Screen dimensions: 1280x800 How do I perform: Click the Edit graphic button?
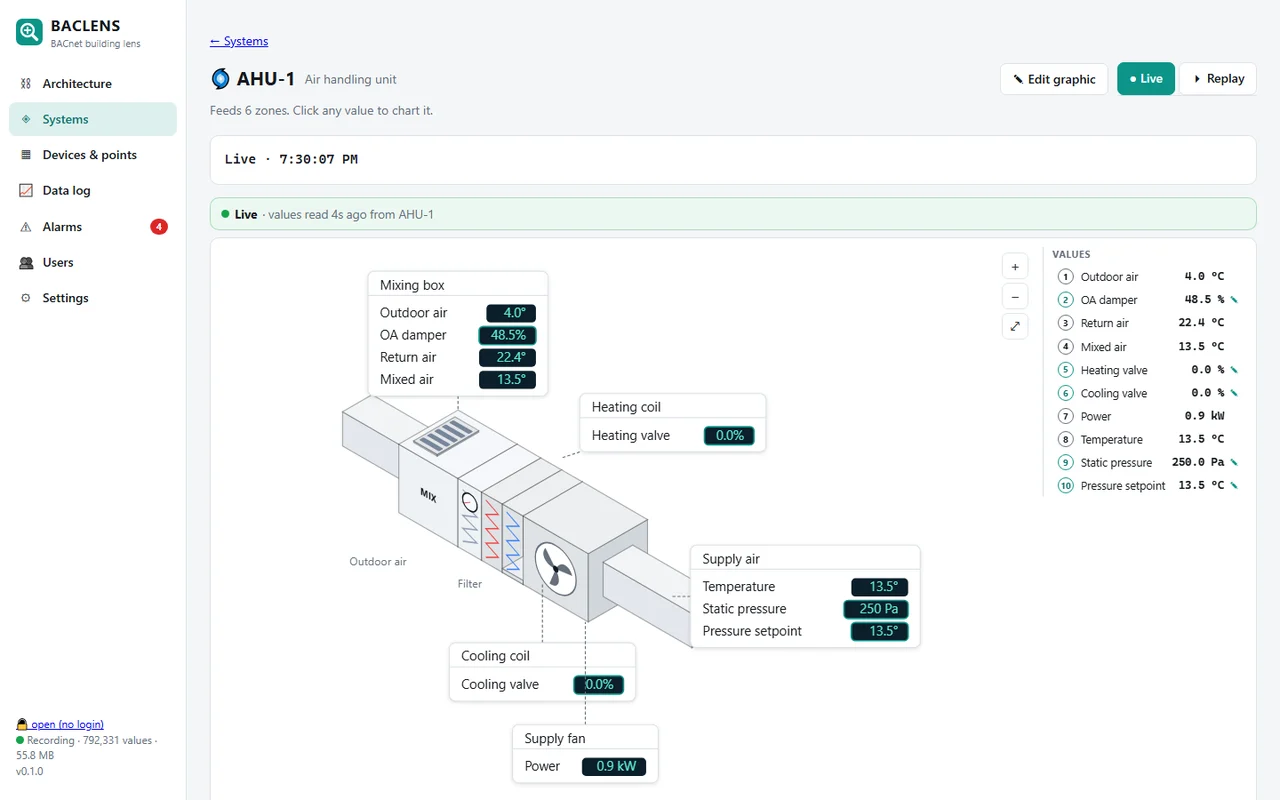(x=1054, y=79)
